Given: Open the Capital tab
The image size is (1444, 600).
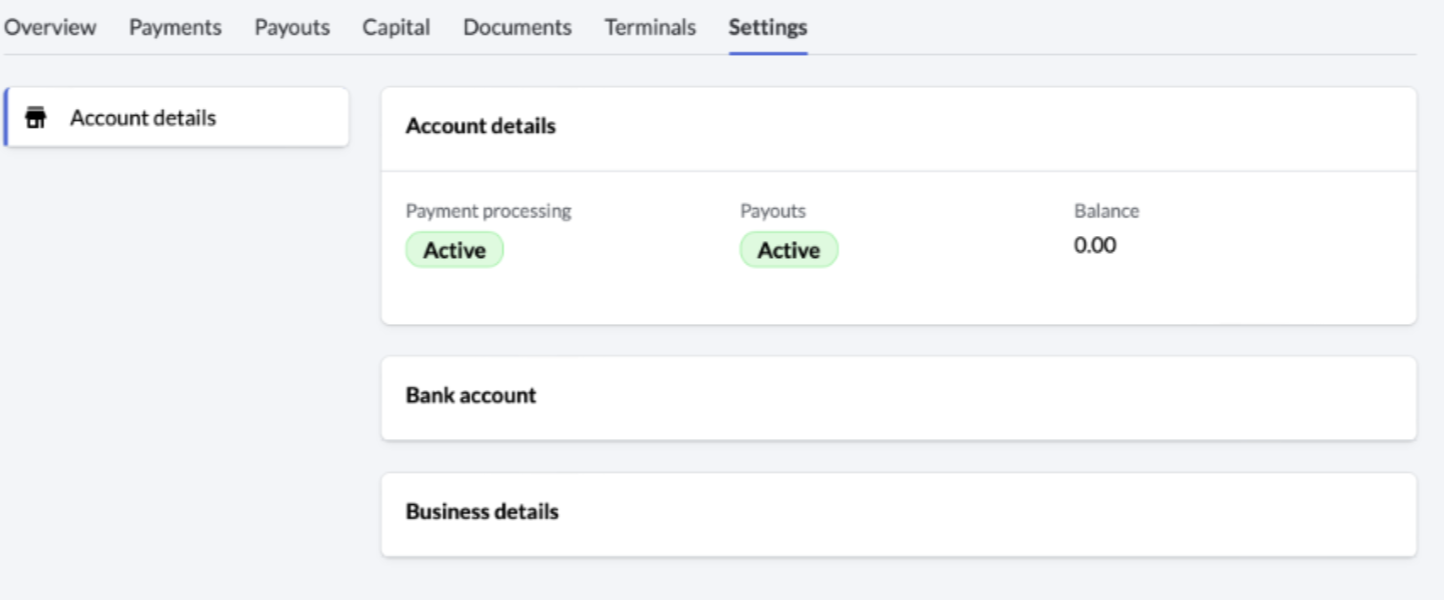Looking at the screenshot, I should pos(396,28).
